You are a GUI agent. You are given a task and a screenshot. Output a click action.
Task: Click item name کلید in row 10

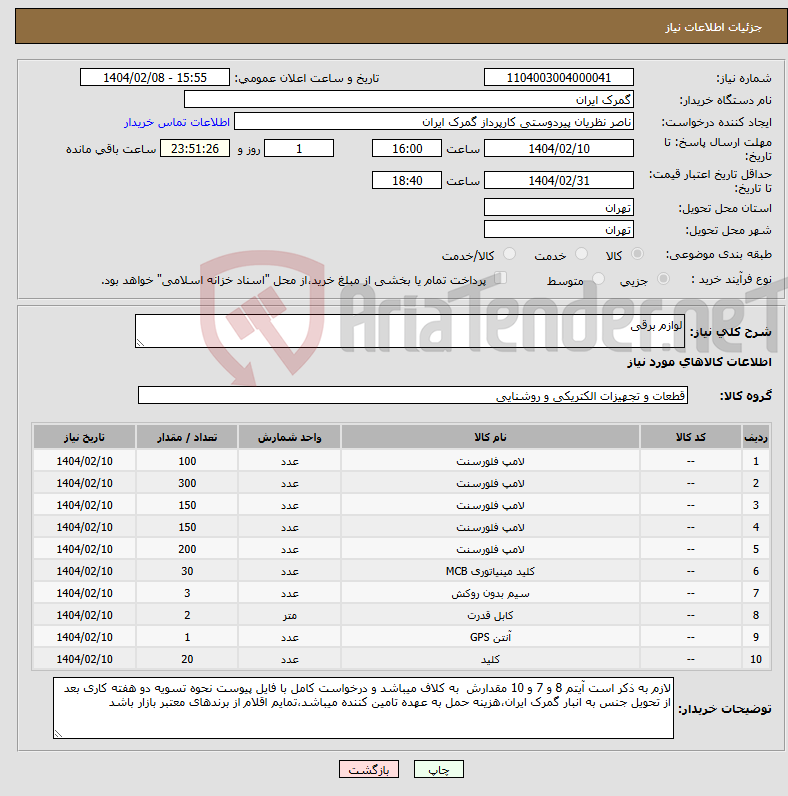[490, 659]
